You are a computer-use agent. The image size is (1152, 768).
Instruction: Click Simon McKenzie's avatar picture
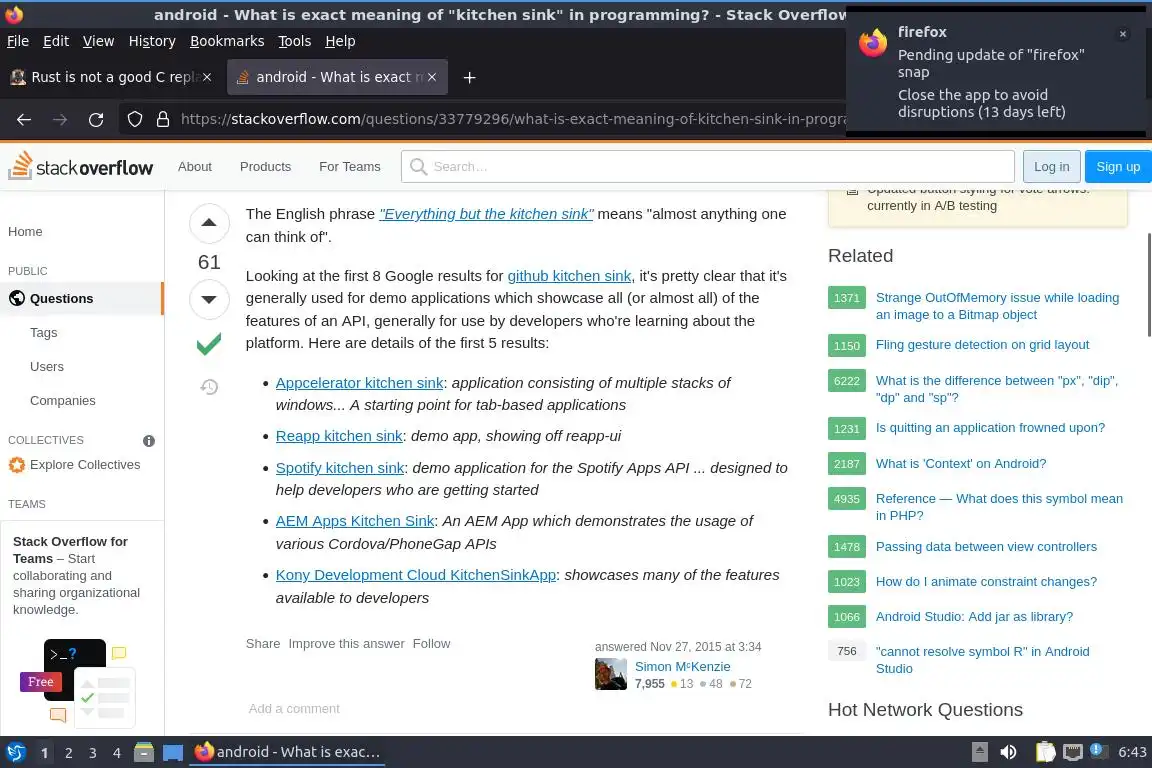[x=611, y=674]
